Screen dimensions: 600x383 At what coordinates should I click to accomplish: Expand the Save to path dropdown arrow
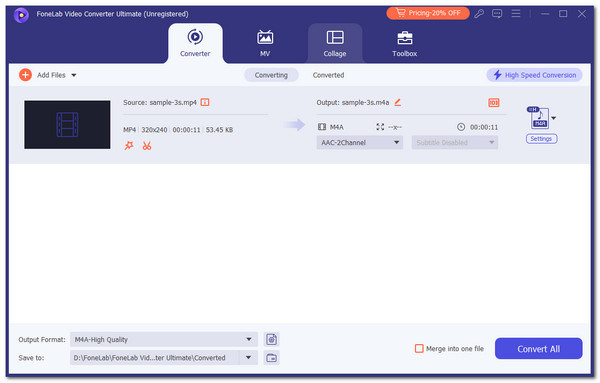click(248, 358)
